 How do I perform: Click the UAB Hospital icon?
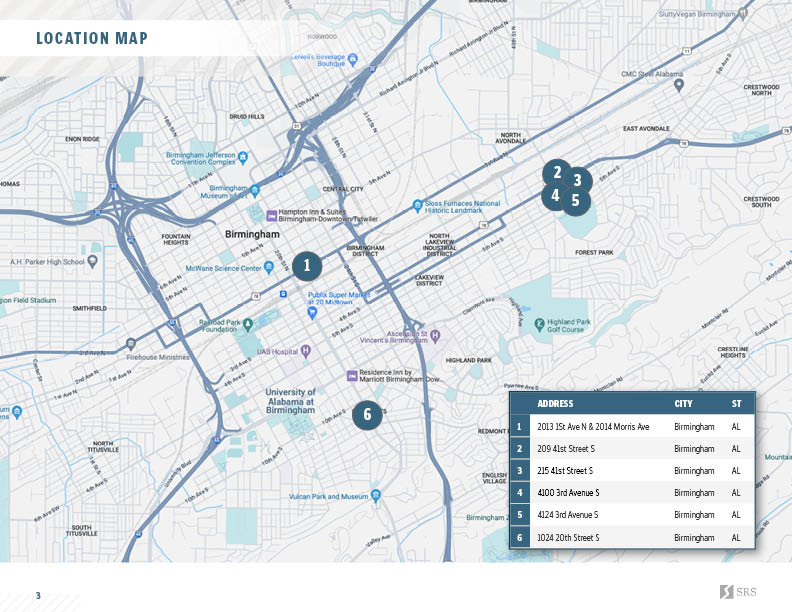click(305, 351)
